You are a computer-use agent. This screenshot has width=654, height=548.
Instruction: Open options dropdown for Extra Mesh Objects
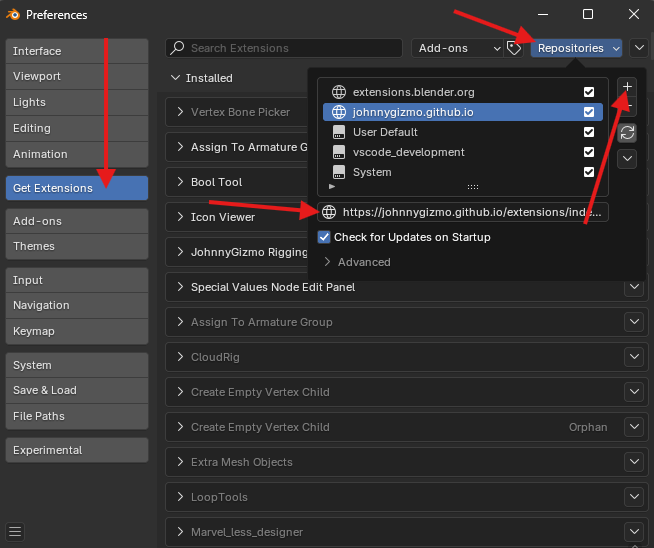tap(634, 462)
